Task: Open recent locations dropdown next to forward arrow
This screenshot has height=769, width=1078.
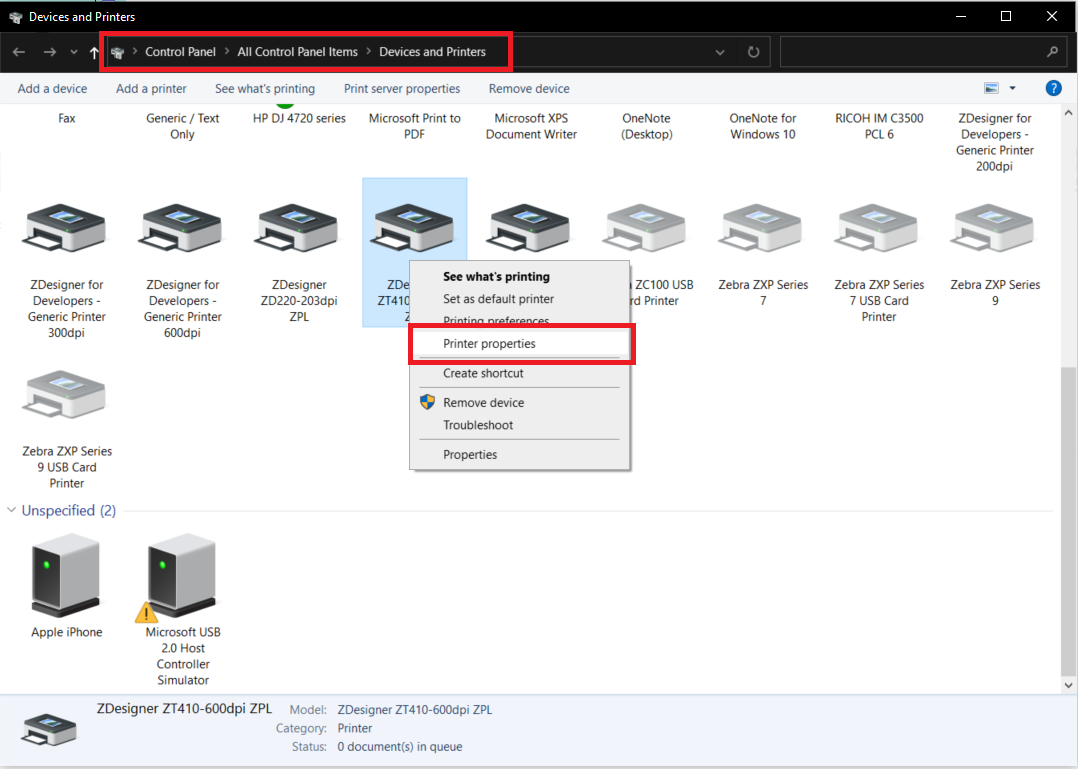Action: point(75,52)
